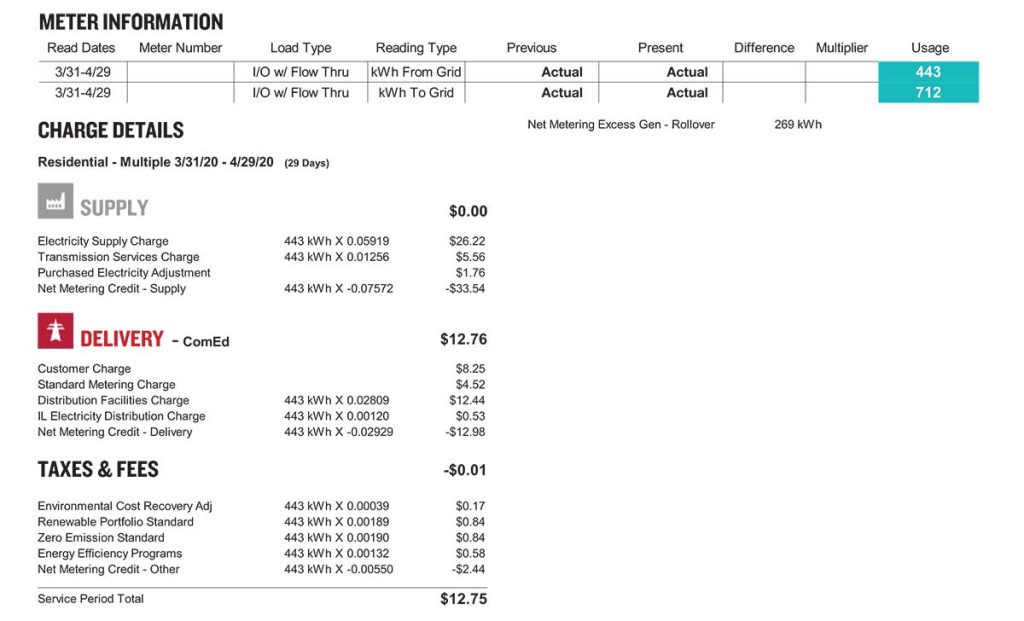Select the kWh From Grid cell
This screenshot has width=1024, height=621.
tap(416, 72)
